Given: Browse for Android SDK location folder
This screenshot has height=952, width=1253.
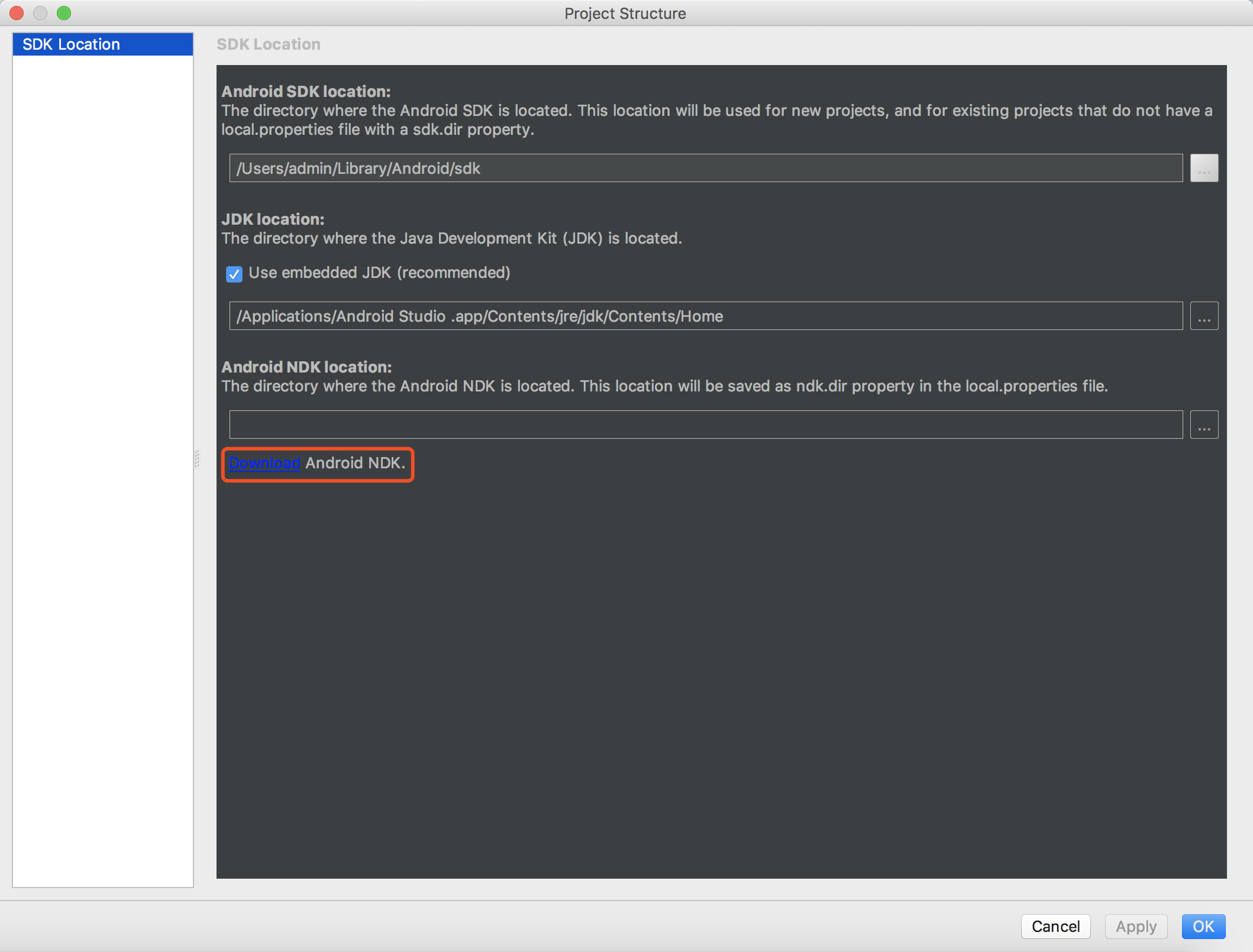Looking at the screenshot, I should 1204,169.
